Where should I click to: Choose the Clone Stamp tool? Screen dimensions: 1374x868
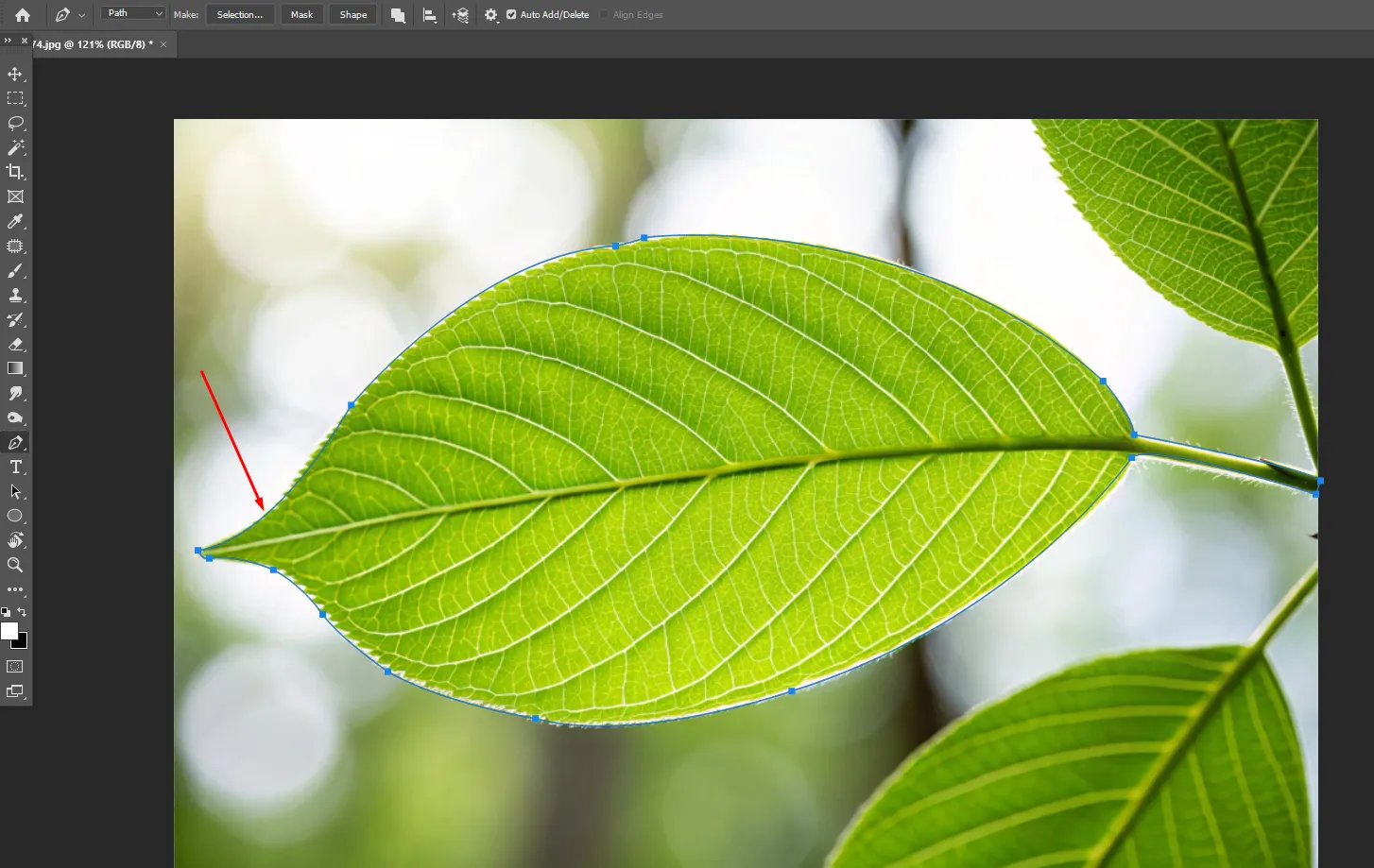pyautogui.click(x=15, y=295)
